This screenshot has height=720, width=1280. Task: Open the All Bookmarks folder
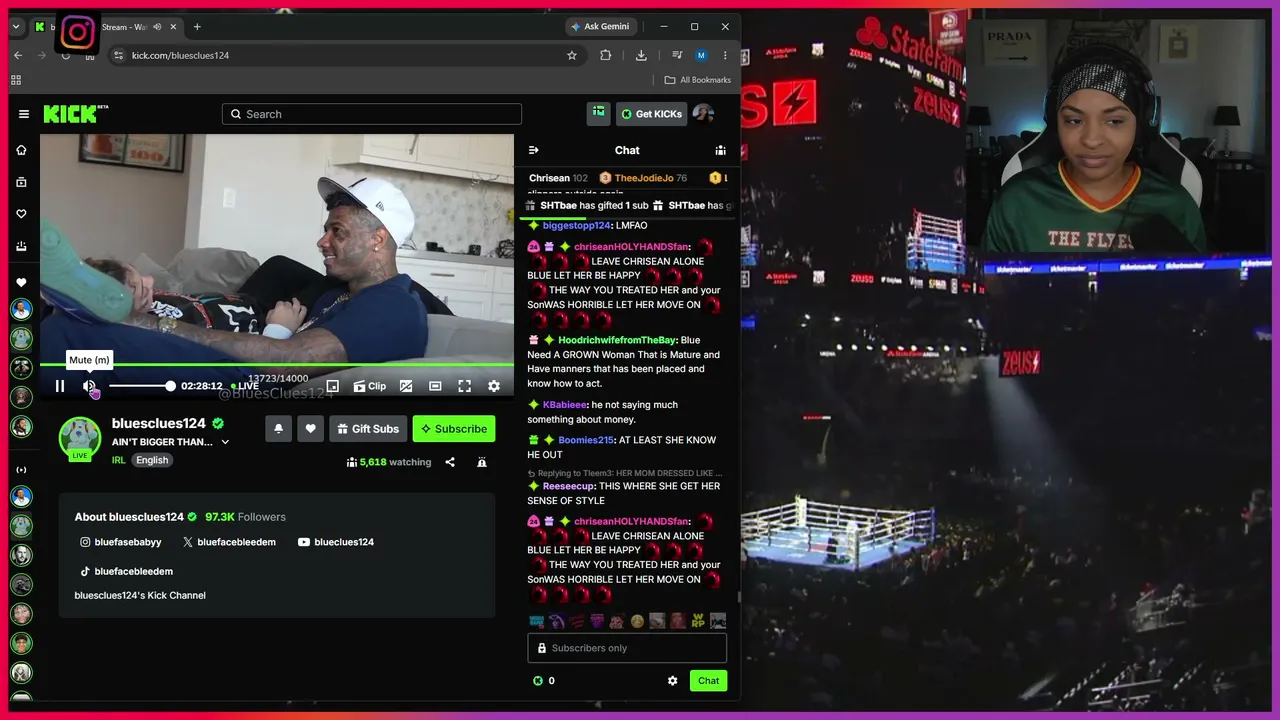tap(698, 80)
